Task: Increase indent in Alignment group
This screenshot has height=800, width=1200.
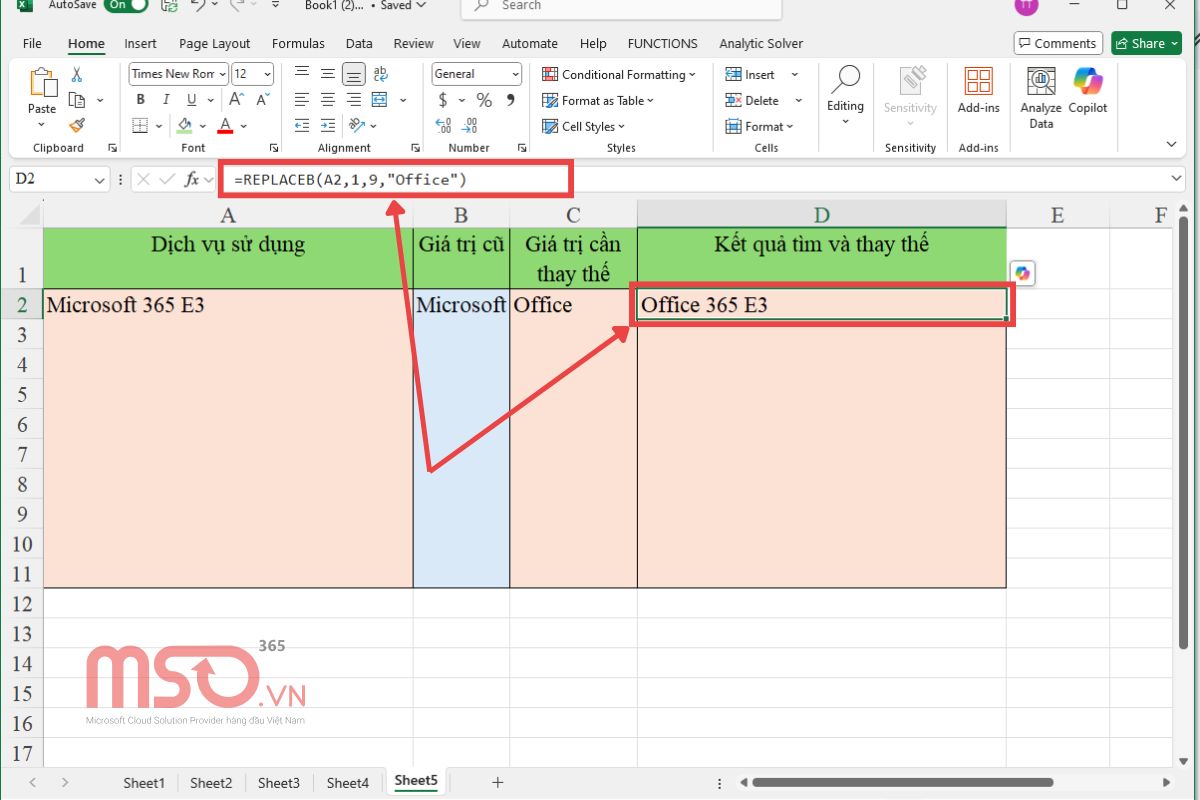Action: coord(328,126)
